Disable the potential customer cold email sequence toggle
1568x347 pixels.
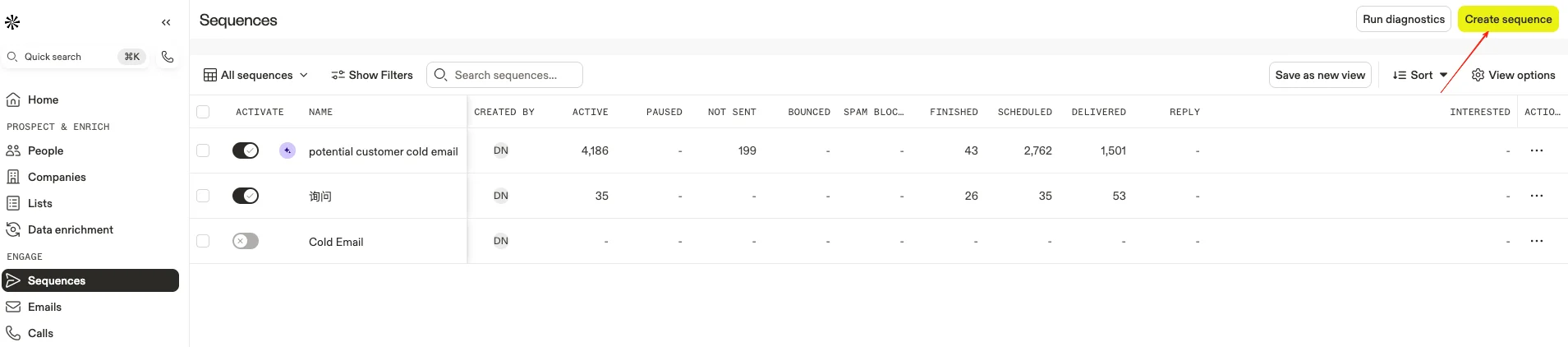coord(246,150)
